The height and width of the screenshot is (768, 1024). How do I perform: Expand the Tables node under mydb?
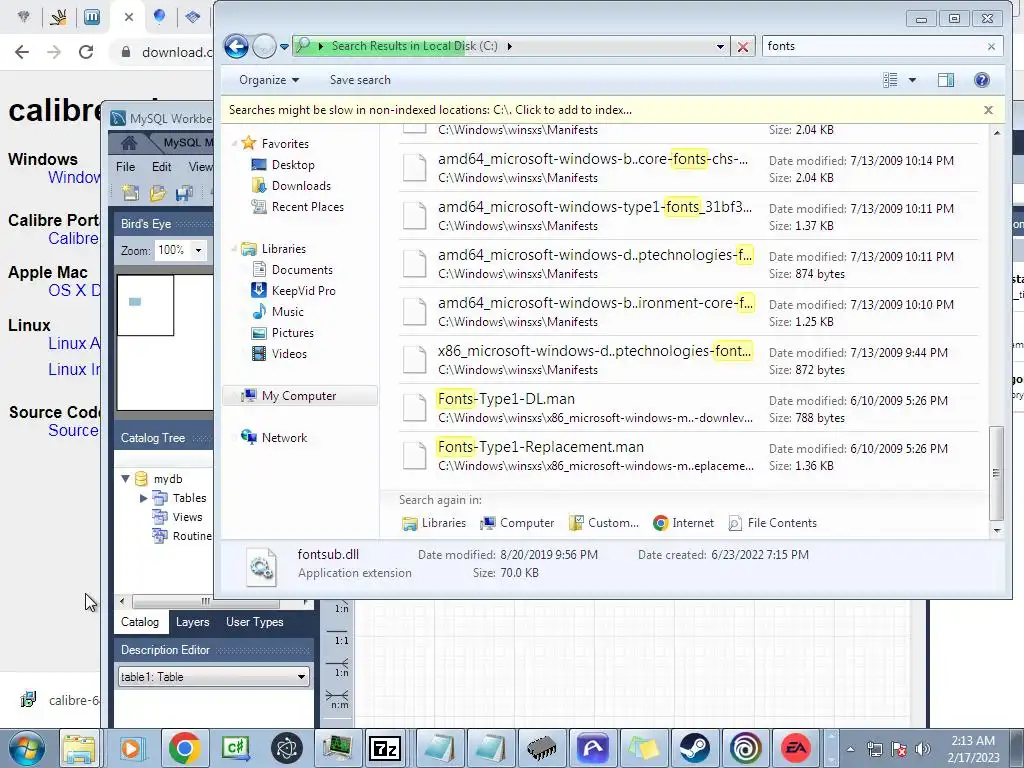tap(143, 498)
